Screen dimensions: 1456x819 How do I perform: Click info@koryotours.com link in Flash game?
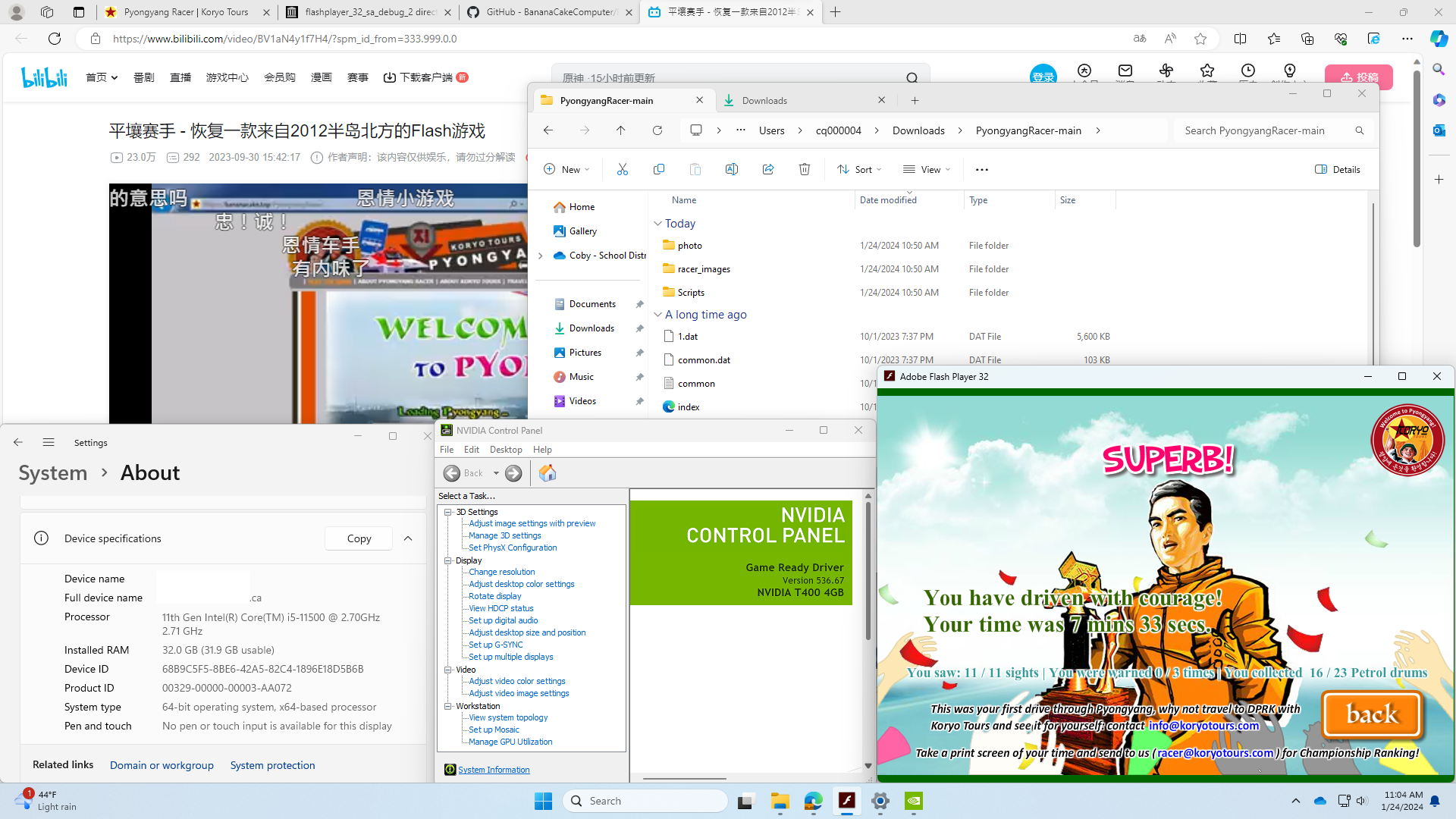pos(1203,726)
